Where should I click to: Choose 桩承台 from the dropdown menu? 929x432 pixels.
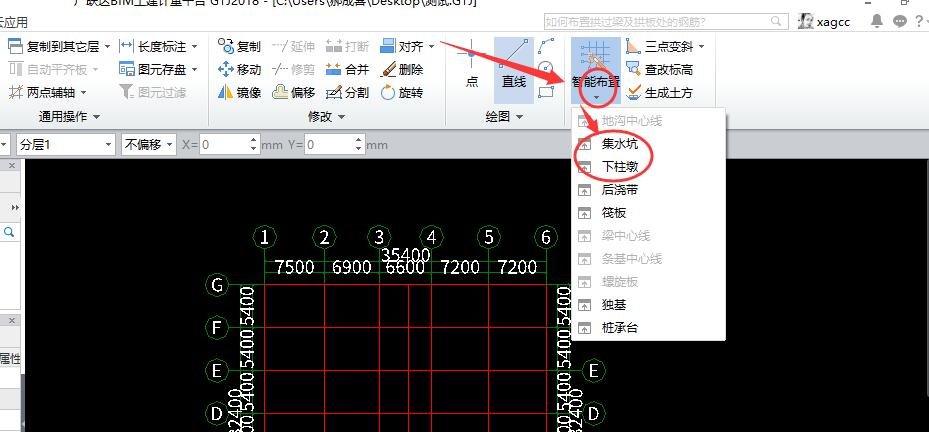coord(648,328)
